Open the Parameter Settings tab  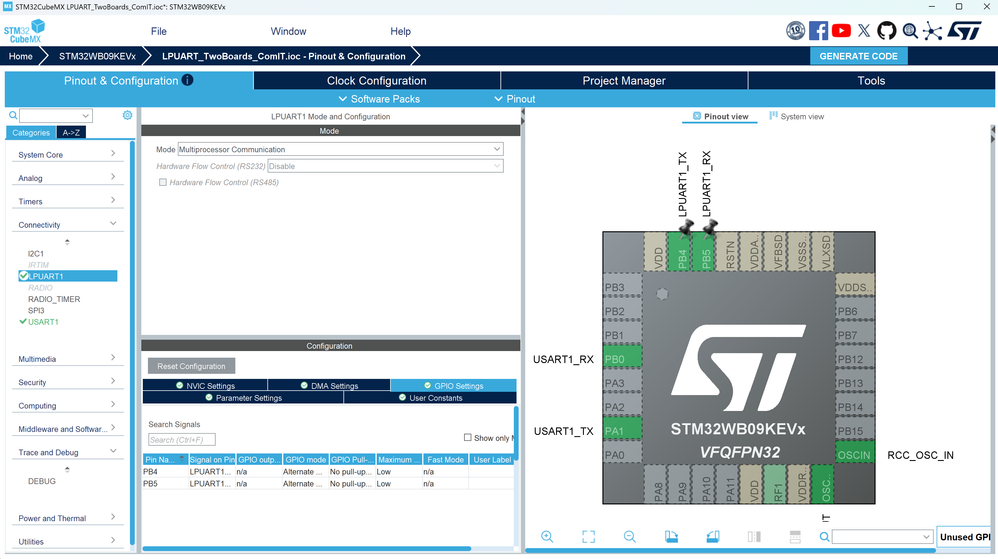[243, 397]
